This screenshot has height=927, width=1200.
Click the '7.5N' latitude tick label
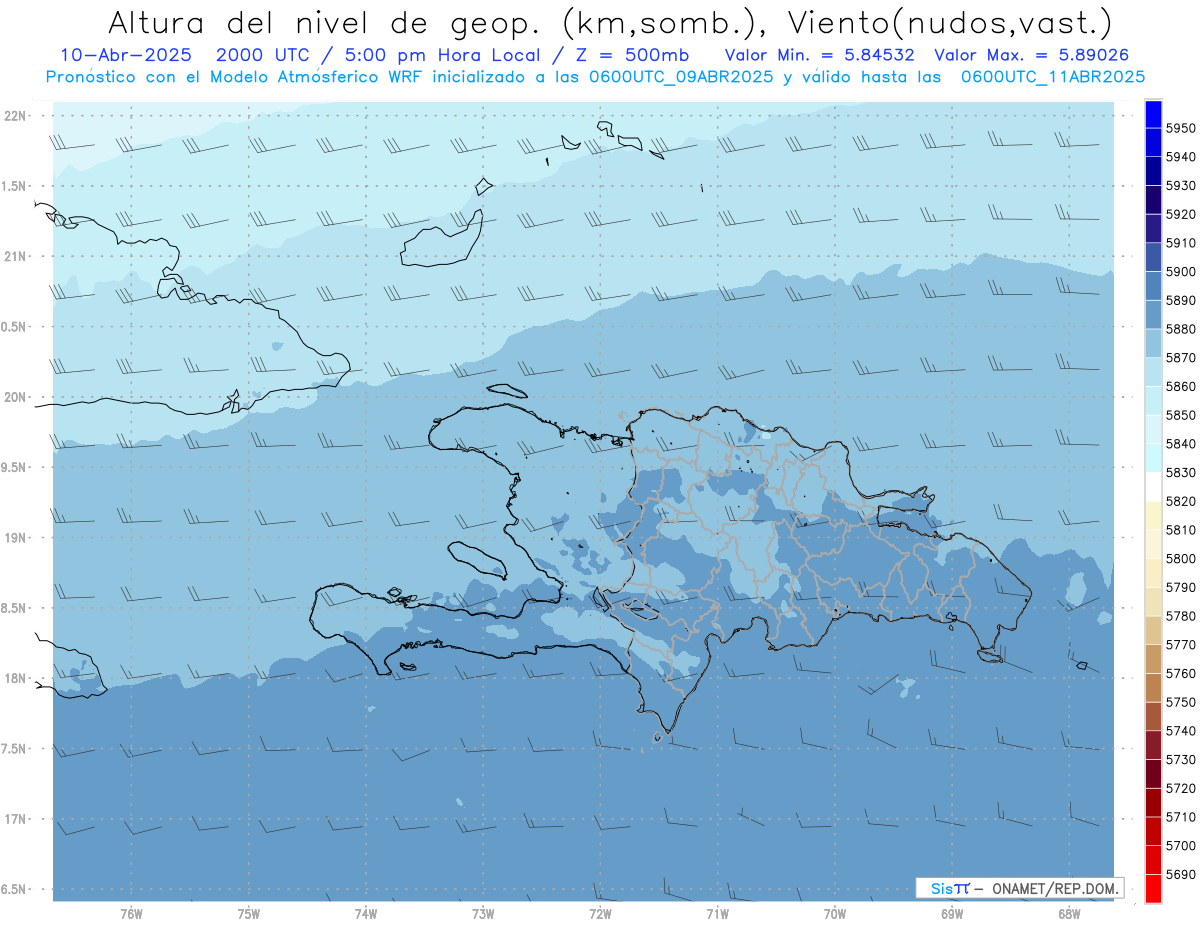point(13,749)
